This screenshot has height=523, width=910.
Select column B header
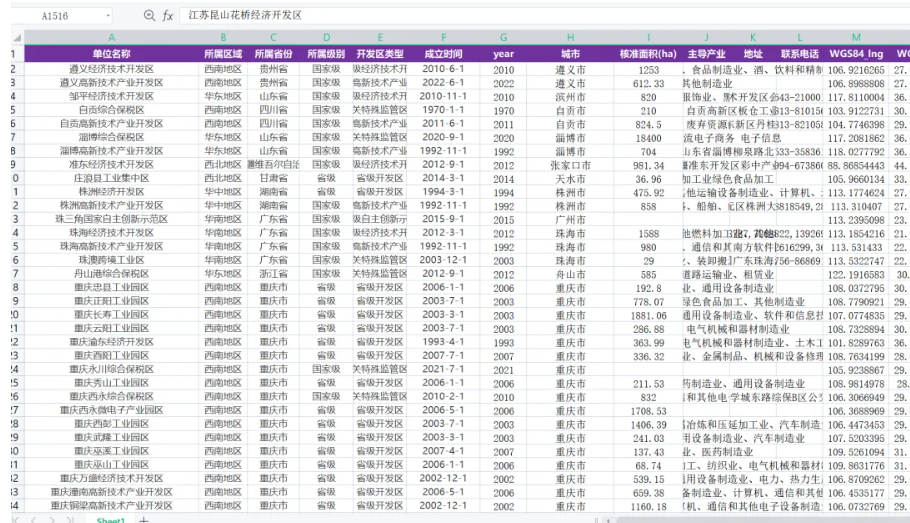pos(223,38)
